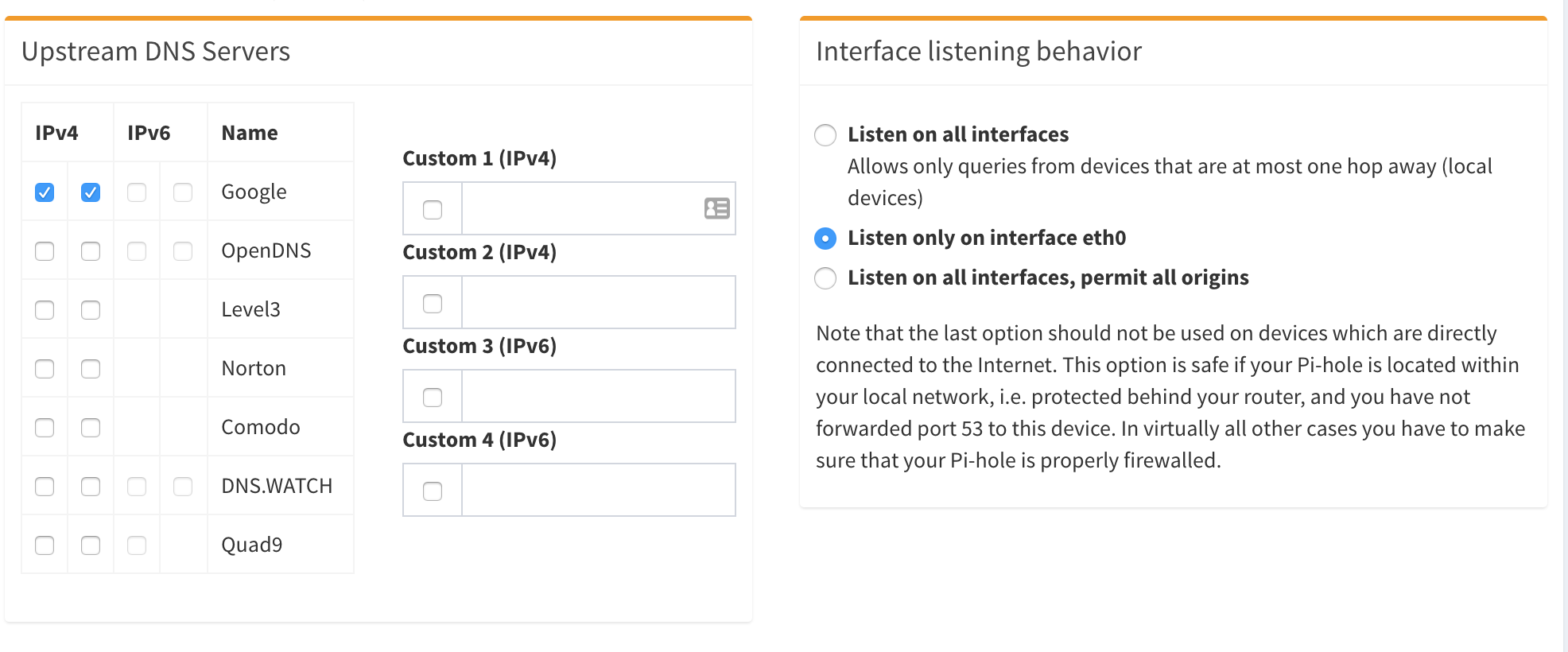Image resolution: width=1568 pixels, height=652 pixels.
Task: Enable Quad9 first IPv4 checkbox
Action: [45, 545]
